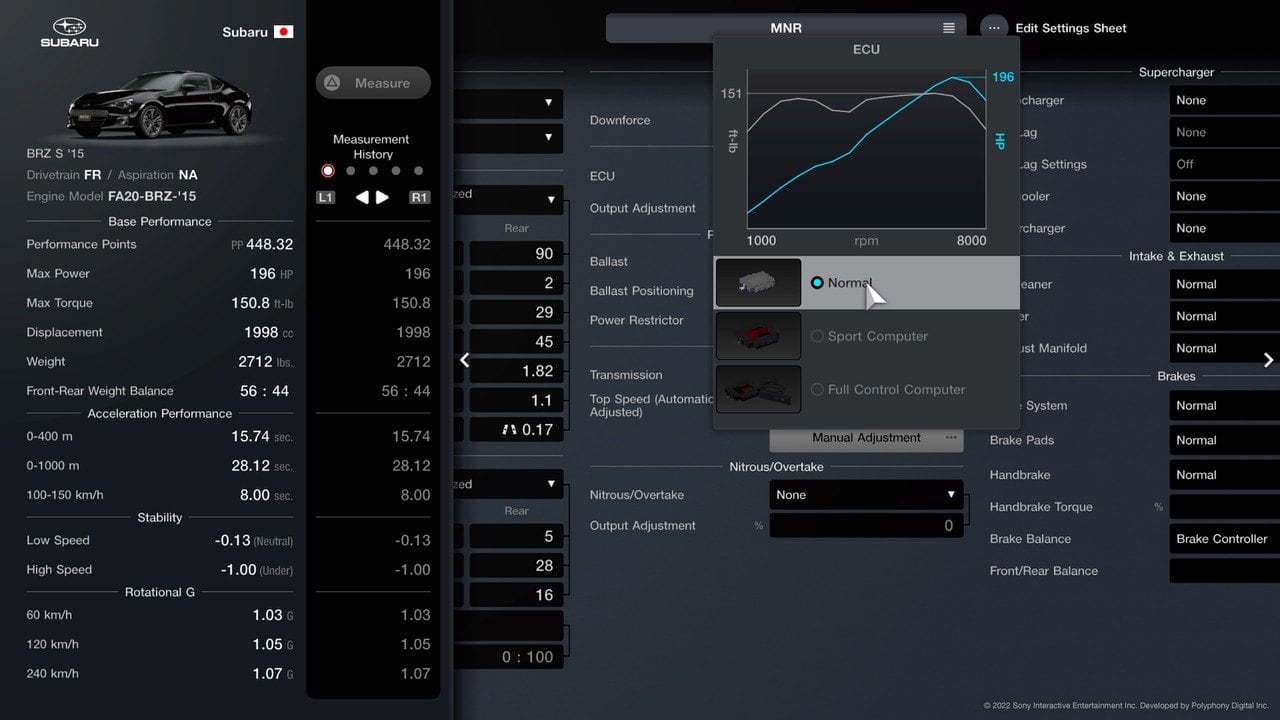The image size is (1280, 720).
Task: Click the rear value 1.82 field
Action: (516, 371)
